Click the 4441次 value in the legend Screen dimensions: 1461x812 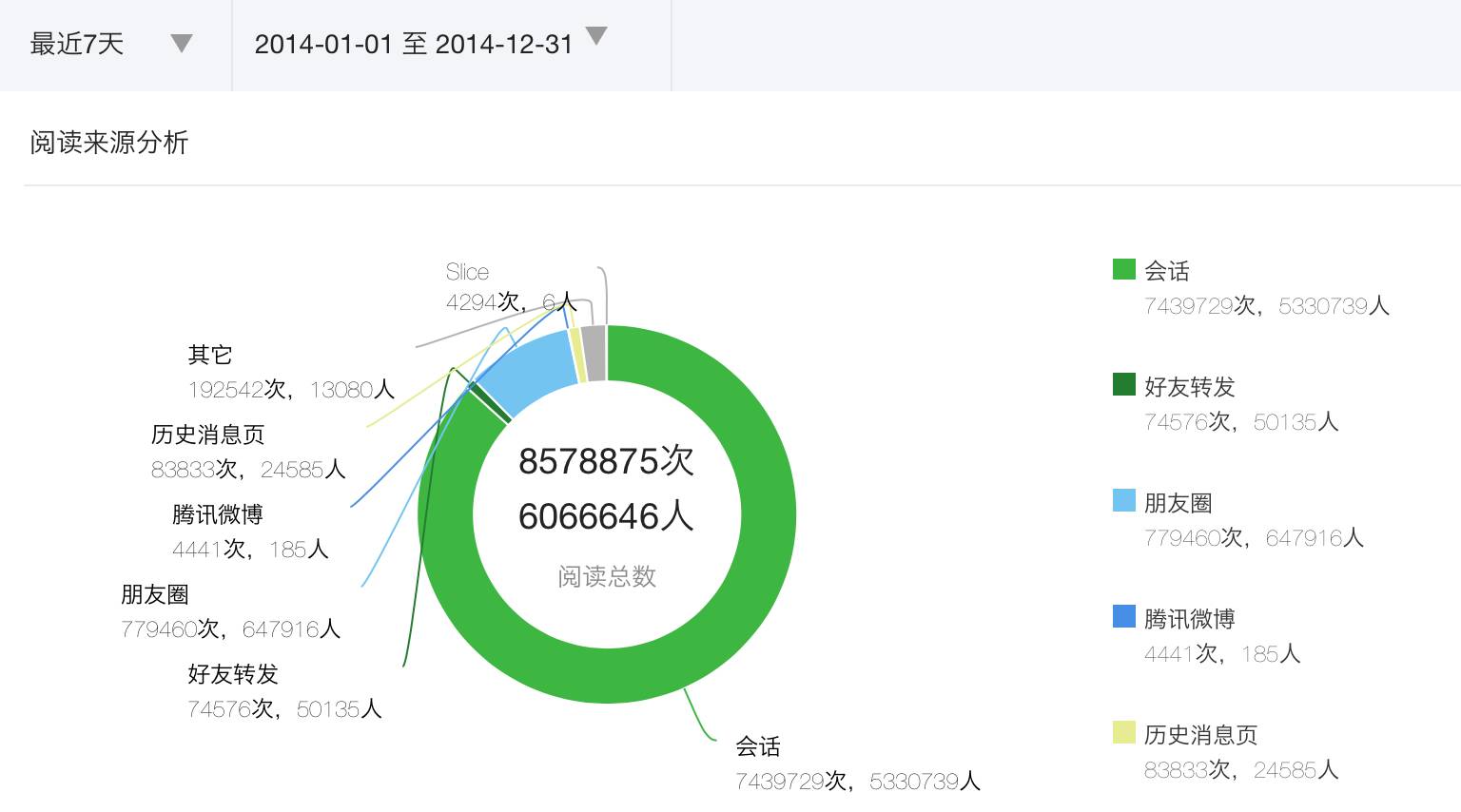coord(1181,654)
